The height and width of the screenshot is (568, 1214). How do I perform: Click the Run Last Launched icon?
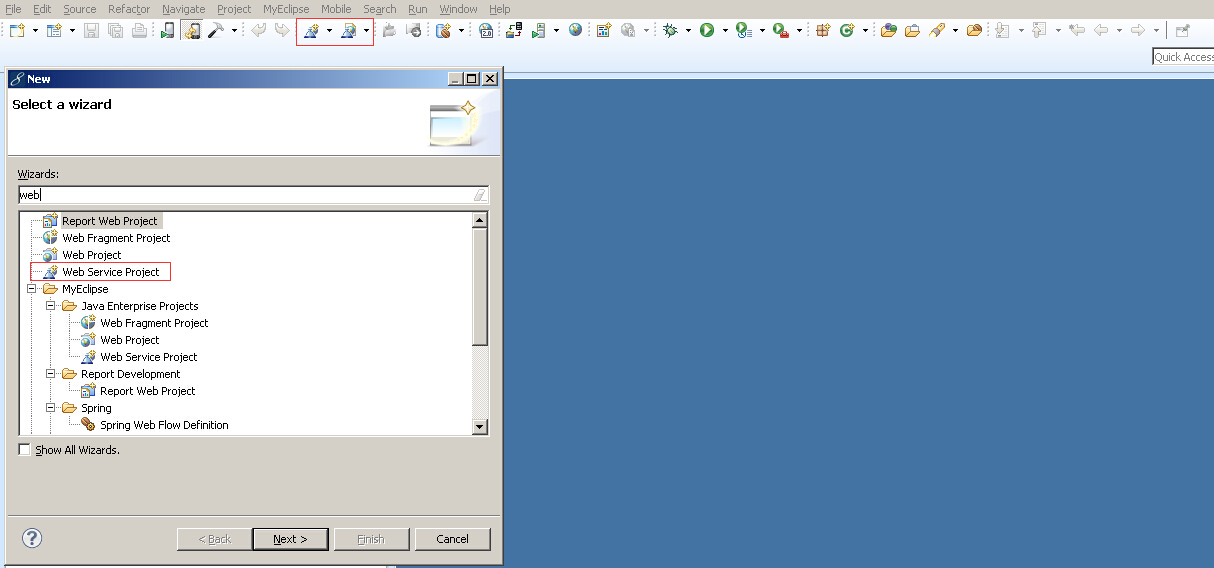point(744,31)
